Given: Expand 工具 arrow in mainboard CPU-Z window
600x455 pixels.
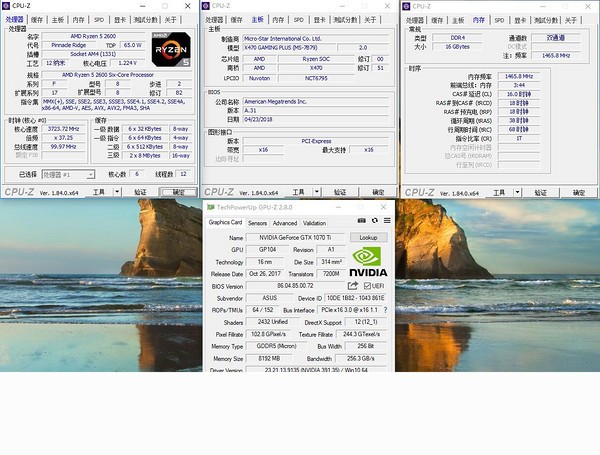Looking at the screenshot, I should pyautogui.click(x=317, y=192).
